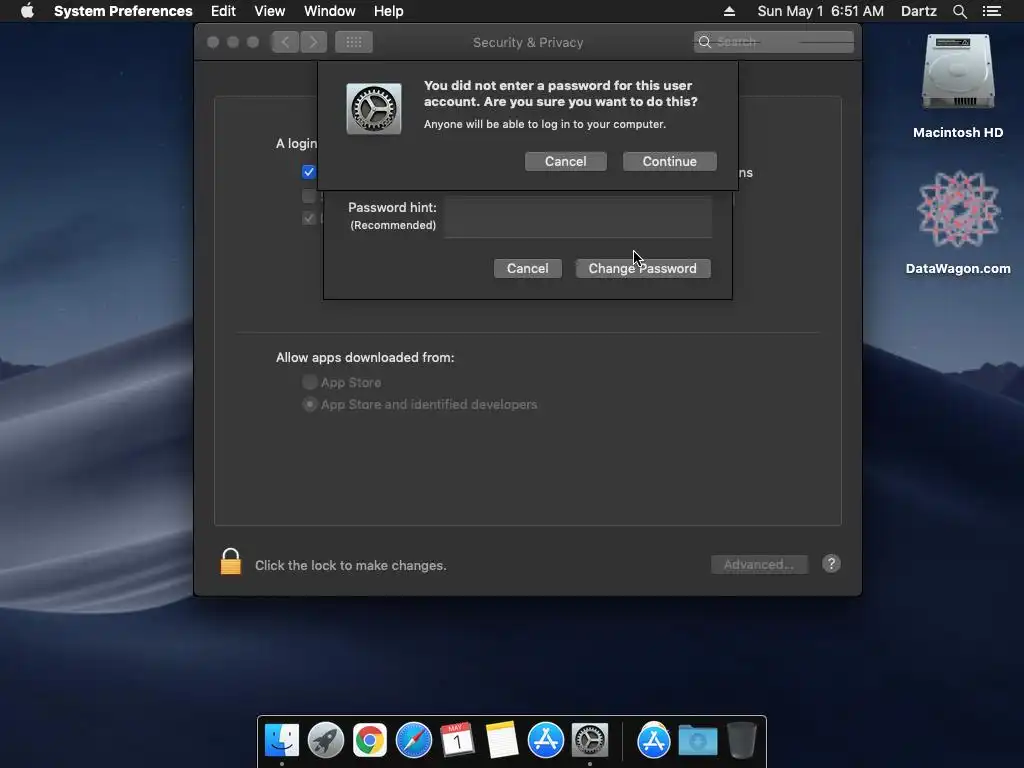Select the App Store radio button
This screenshot has height=768, width=1024.
310,382
